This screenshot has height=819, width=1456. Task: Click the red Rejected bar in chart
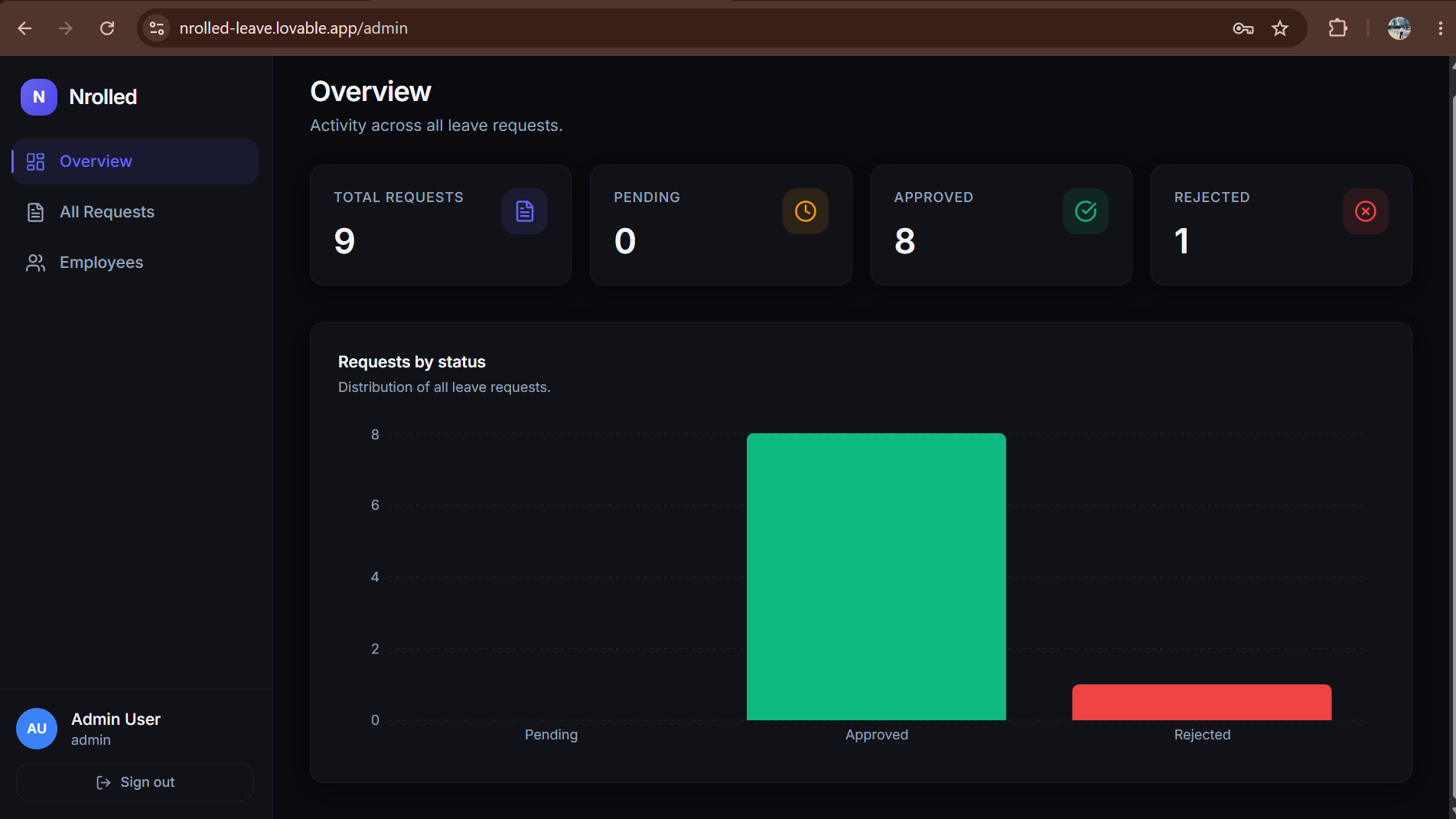1202,703
